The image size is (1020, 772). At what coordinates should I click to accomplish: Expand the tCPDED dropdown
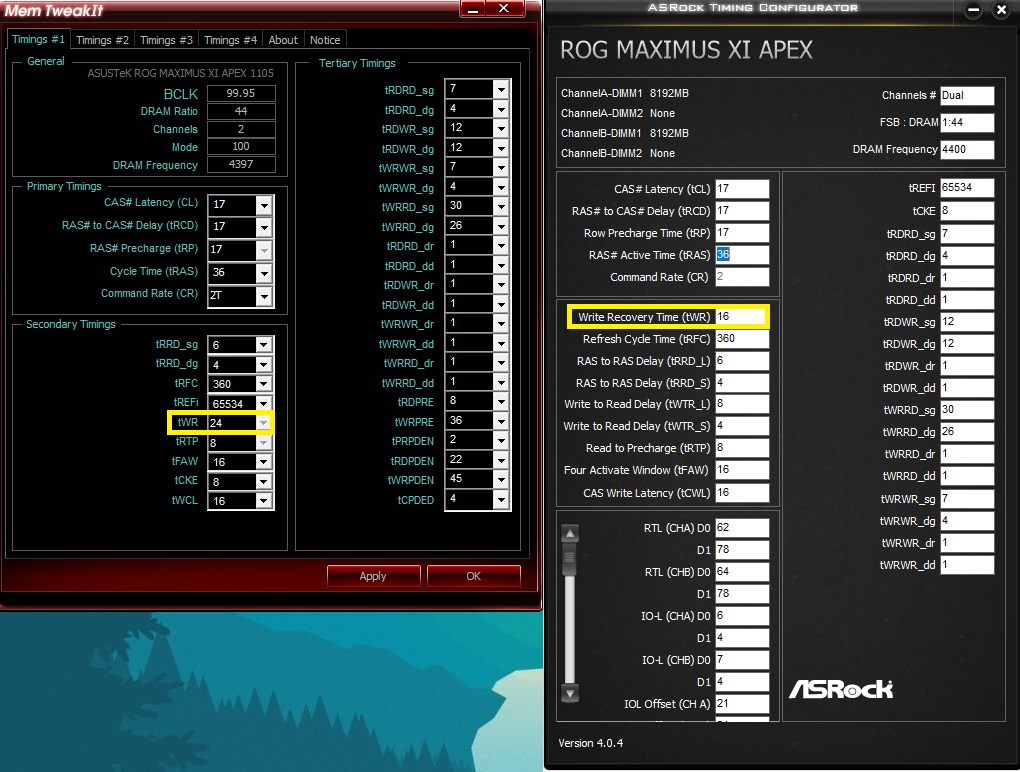pos(500,499)
